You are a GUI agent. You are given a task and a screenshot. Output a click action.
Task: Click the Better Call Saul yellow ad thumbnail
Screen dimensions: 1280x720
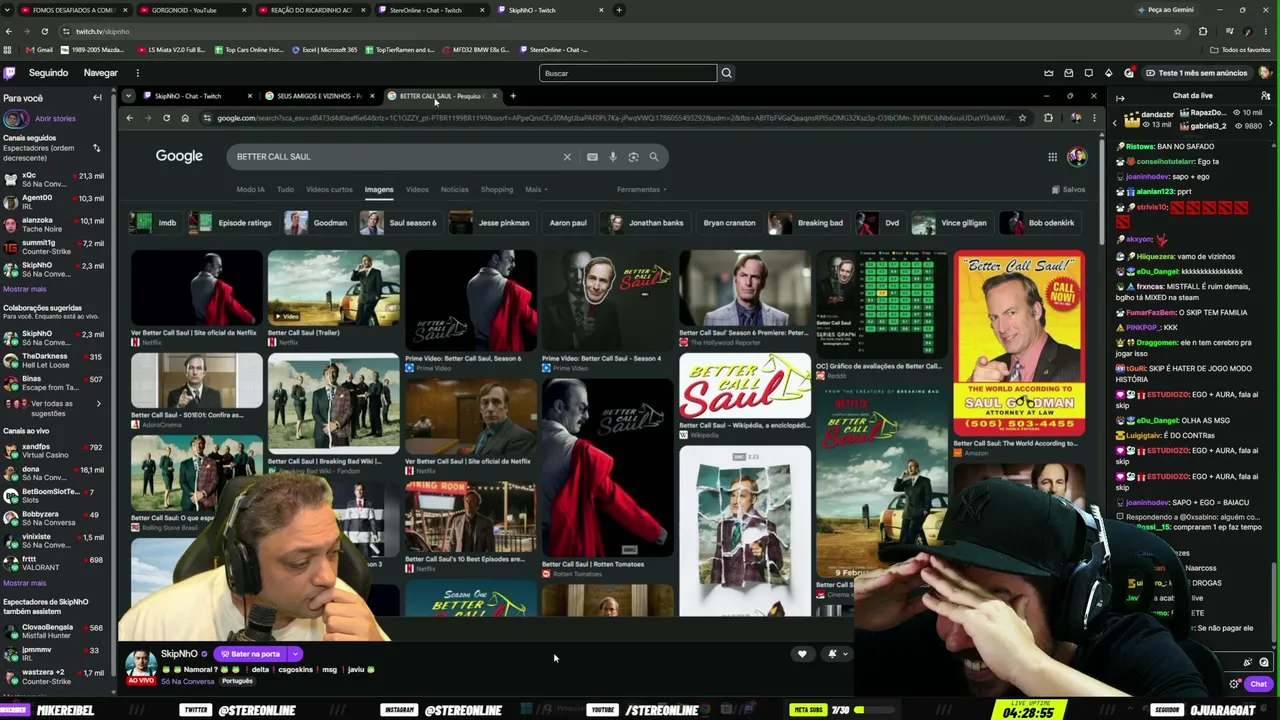[1019, 344]
